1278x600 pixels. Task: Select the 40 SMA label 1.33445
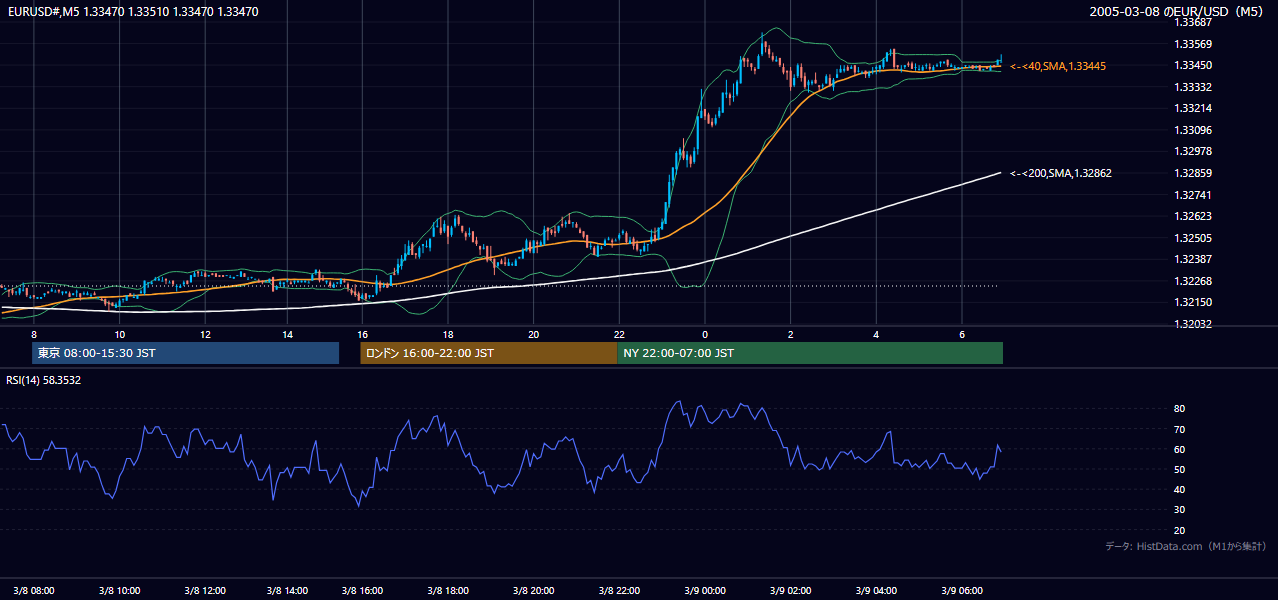[1058, 66]
